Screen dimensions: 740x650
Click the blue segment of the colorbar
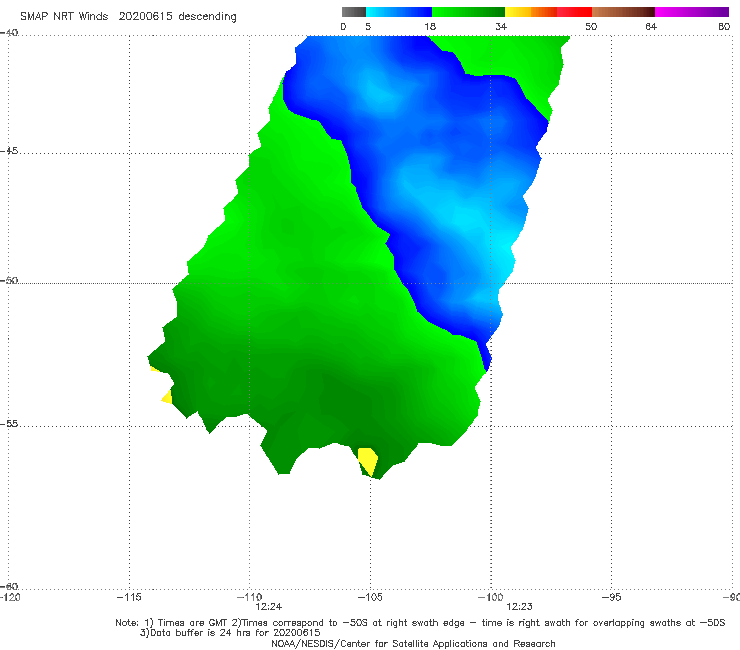[x=399, y=12]
